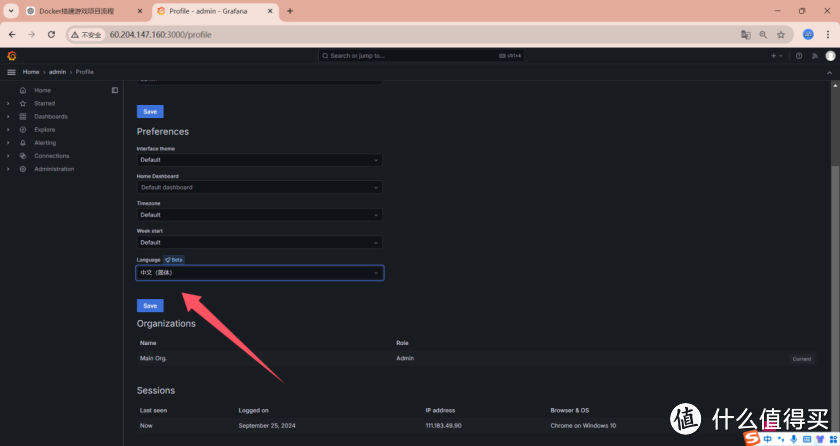Click the browser address bar URL
This screenshot has width=840, height=446.
[161, 35]
